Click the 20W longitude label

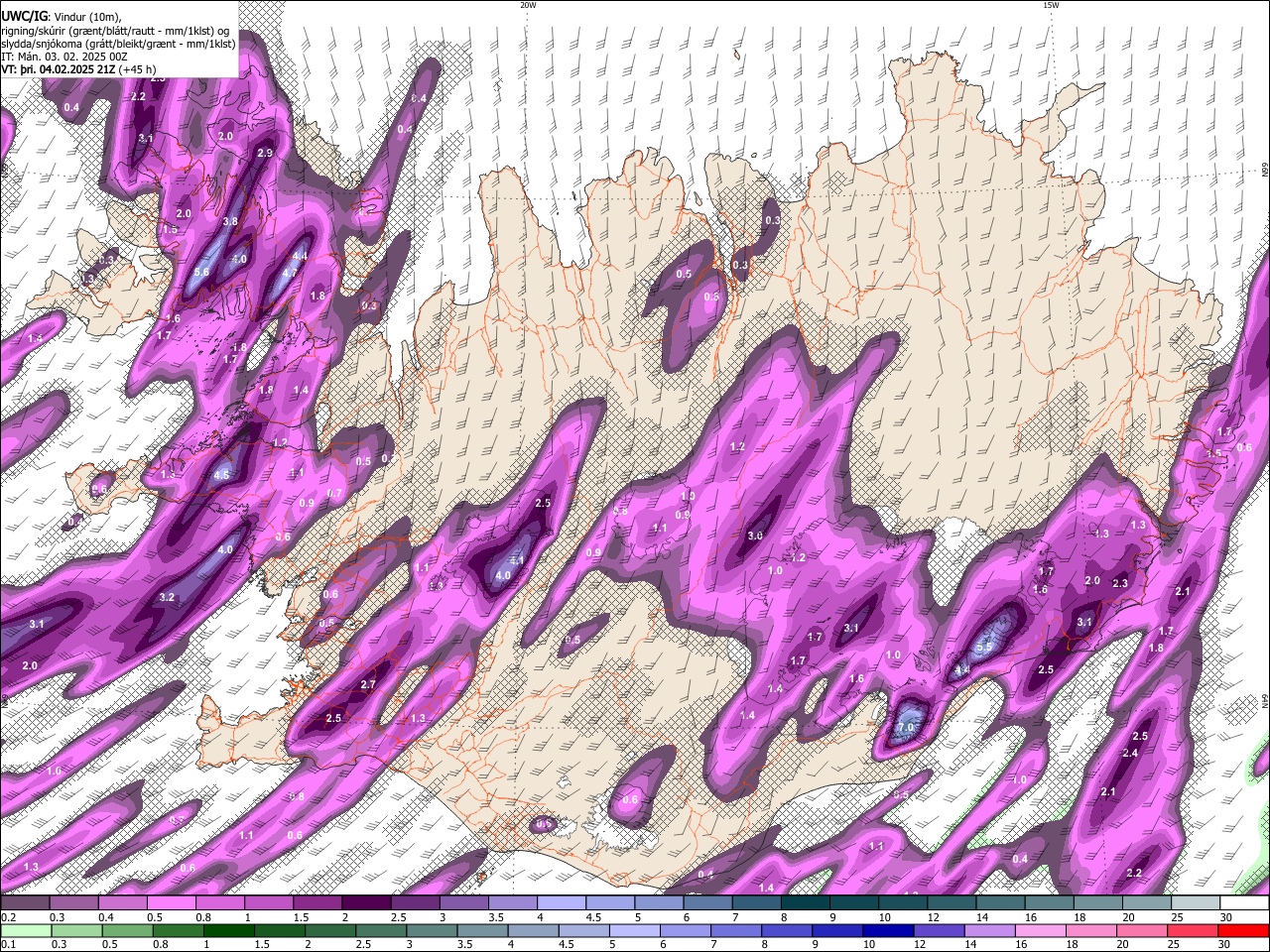[x=528, y=5]
